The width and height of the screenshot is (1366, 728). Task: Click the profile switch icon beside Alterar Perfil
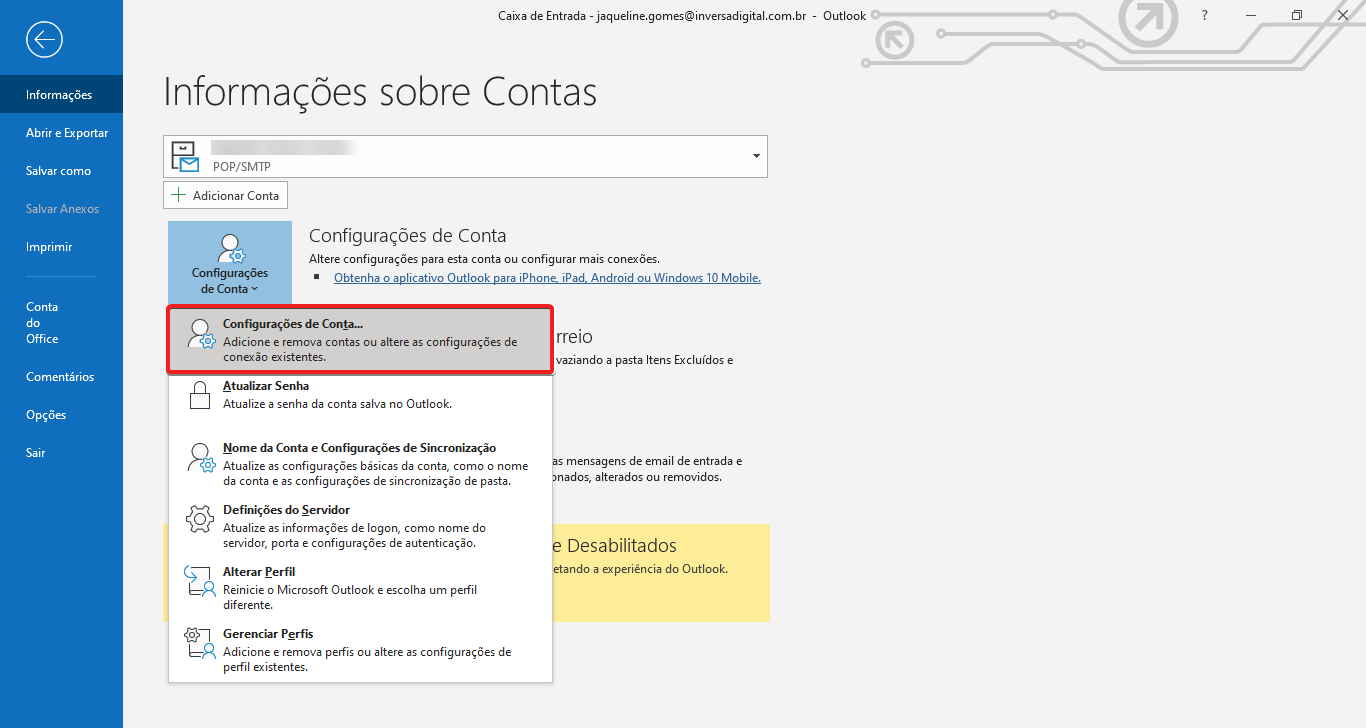click(x=200, y=581)
